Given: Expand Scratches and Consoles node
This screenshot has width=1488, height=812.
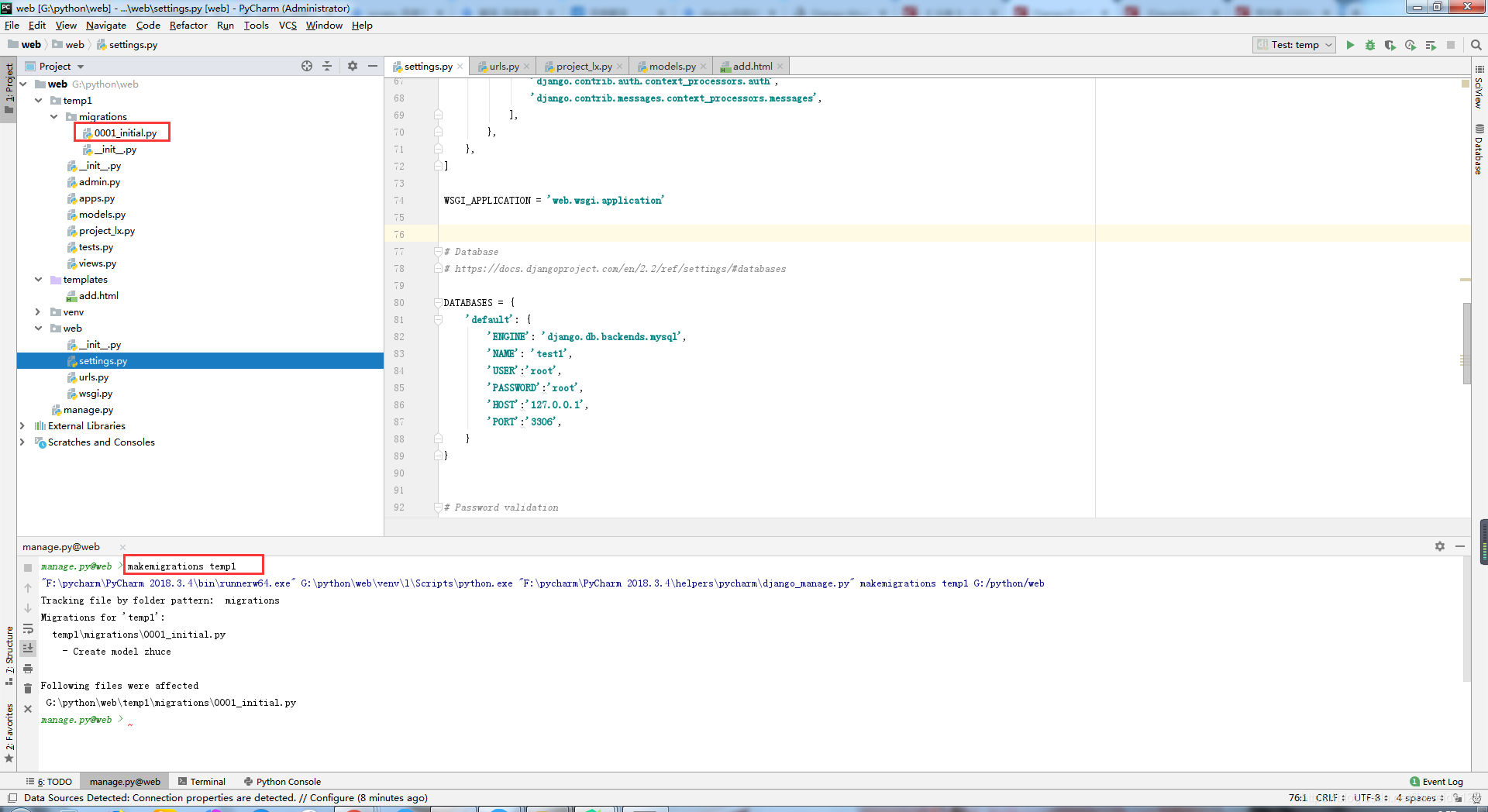Looking at the screenshot, I should coord(23,442).
